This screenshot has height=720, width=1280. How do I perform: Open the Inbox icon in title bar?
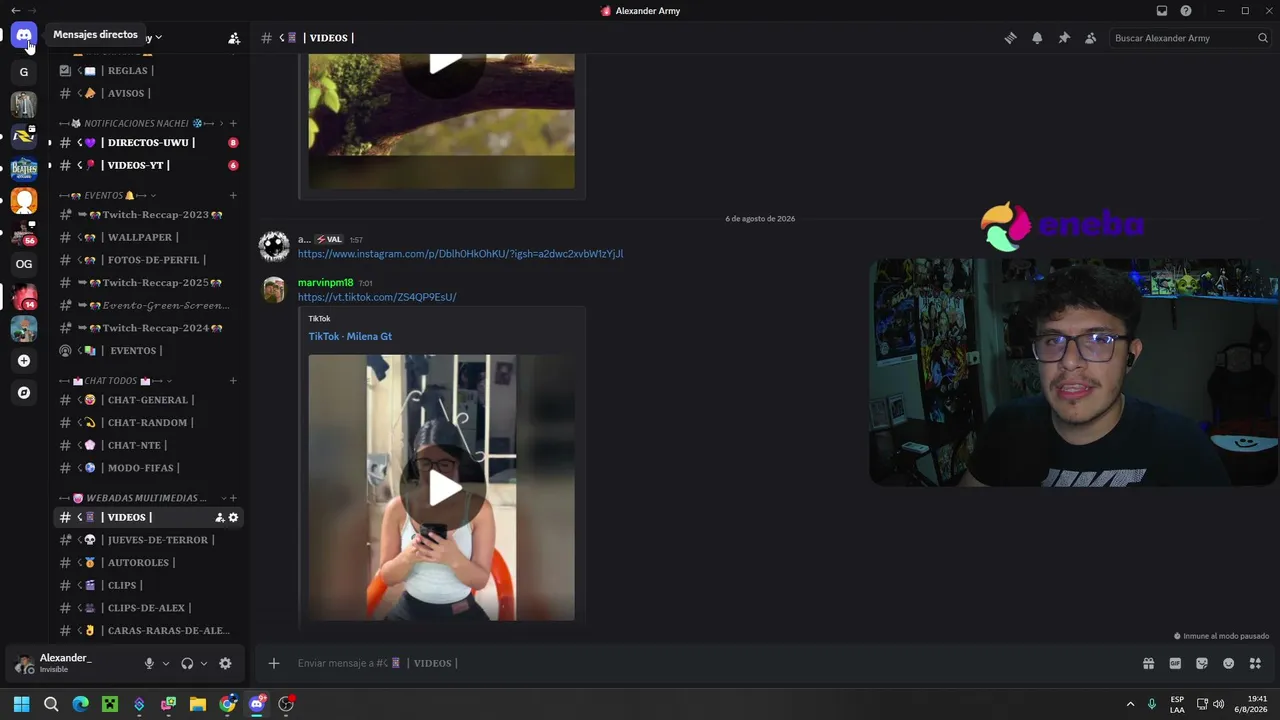(x=1162, y=11)
